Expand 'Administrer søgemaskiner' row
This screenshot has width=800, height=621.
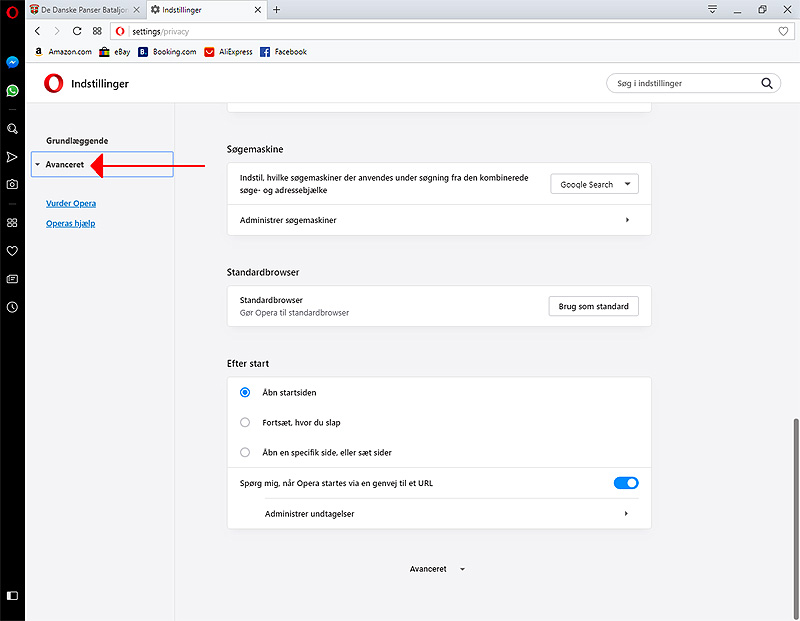click(439, 220)
